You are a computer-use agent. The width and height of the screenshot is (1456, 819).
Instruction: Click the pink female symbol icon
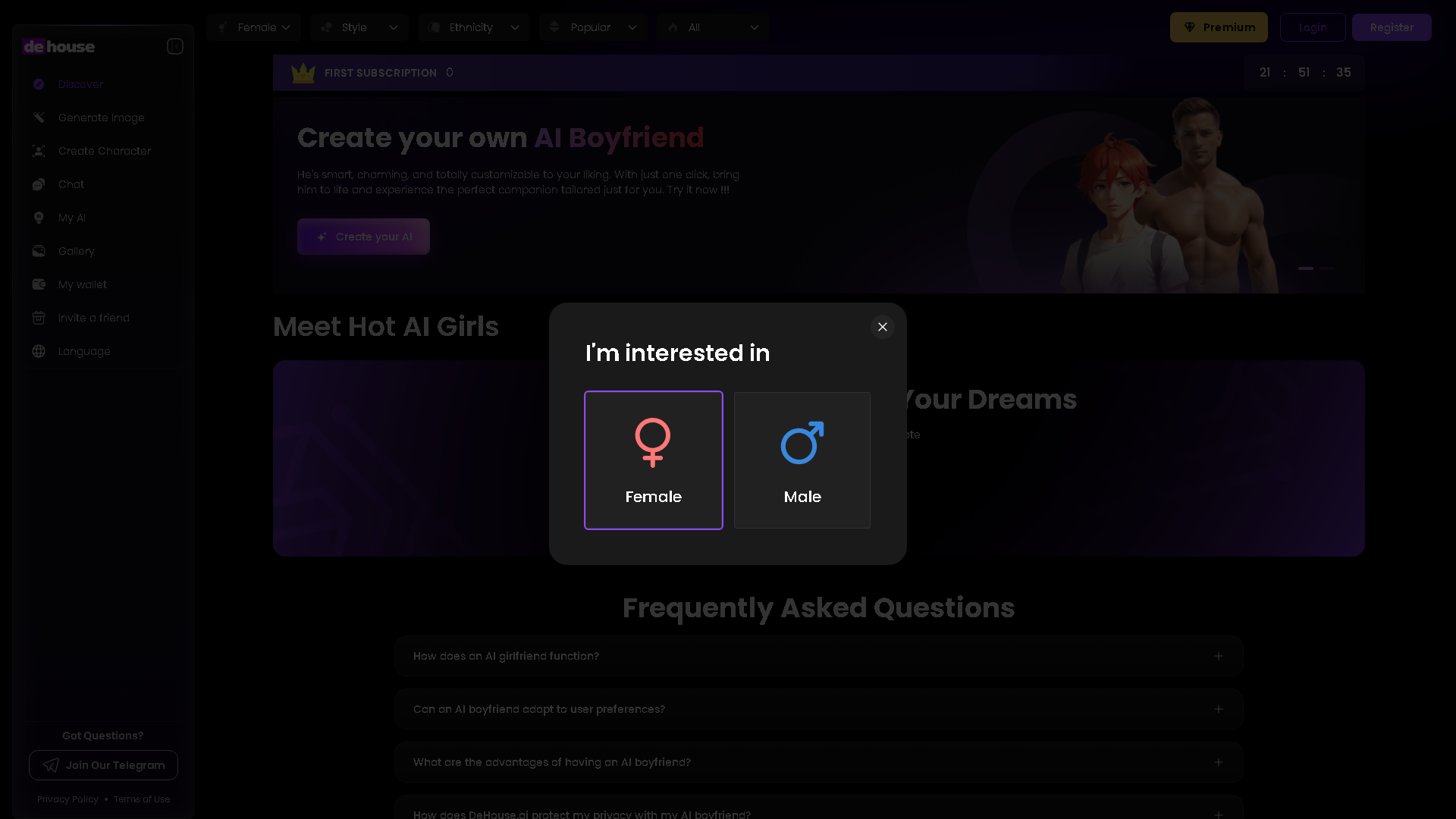[653, 442]
